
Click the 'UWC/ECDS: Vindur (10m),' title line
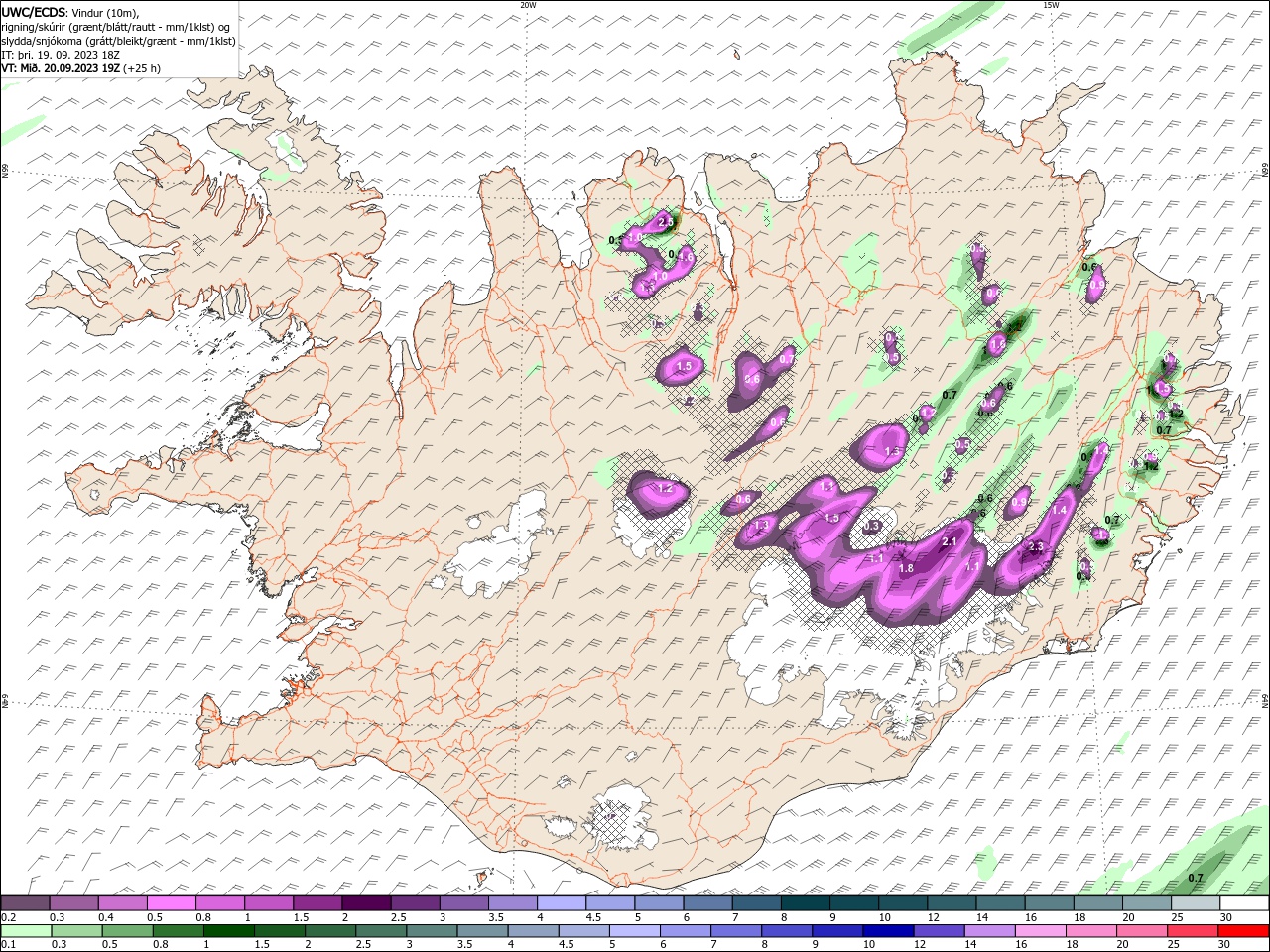(x=70, y=12)
